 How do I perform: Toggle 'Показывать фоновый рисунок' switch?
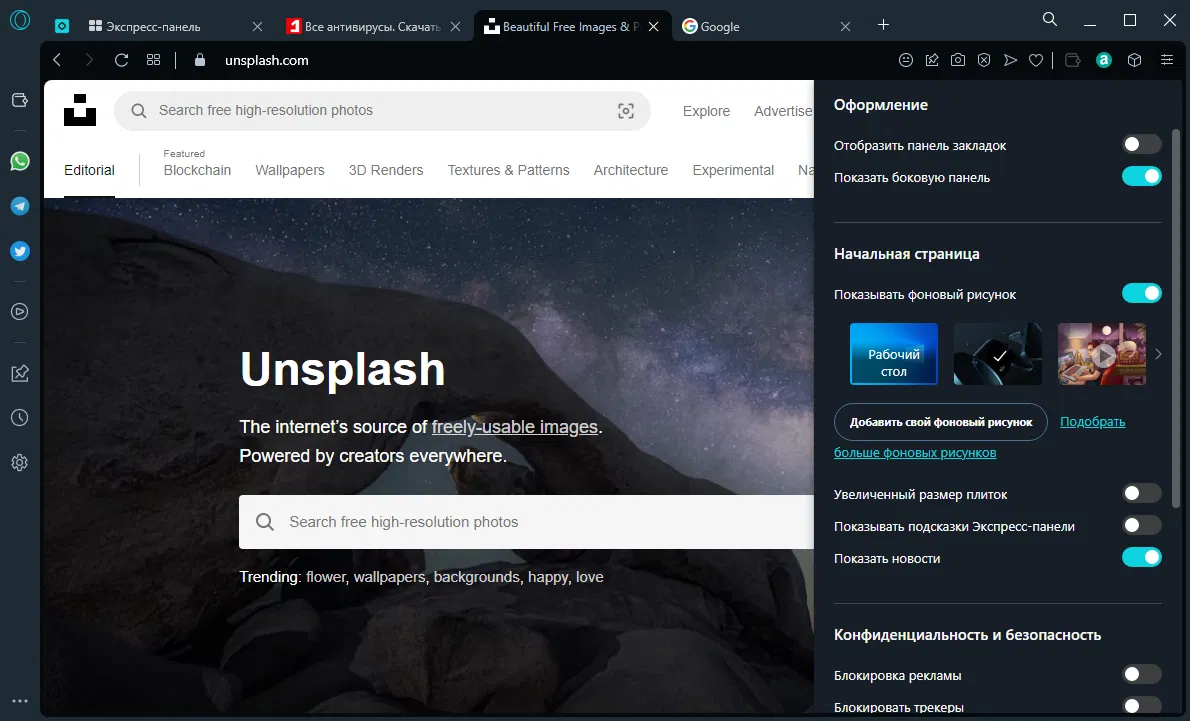pos(1141,293)
